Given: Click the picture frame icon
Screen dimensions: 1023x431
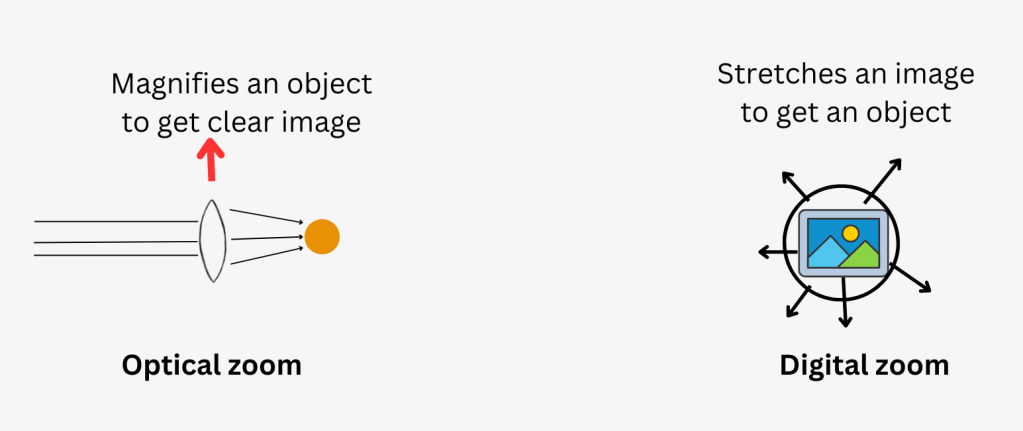Looking at the screenshot, I should [844, 243].
